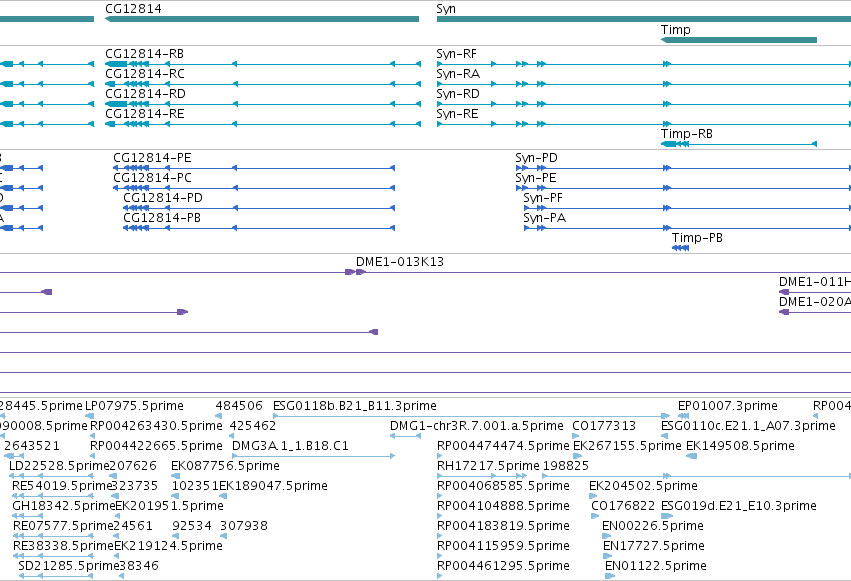Select EST LP07975.5prime
Image resolution: width=851 pixels, height=581 pixels.
click(135, 406)
